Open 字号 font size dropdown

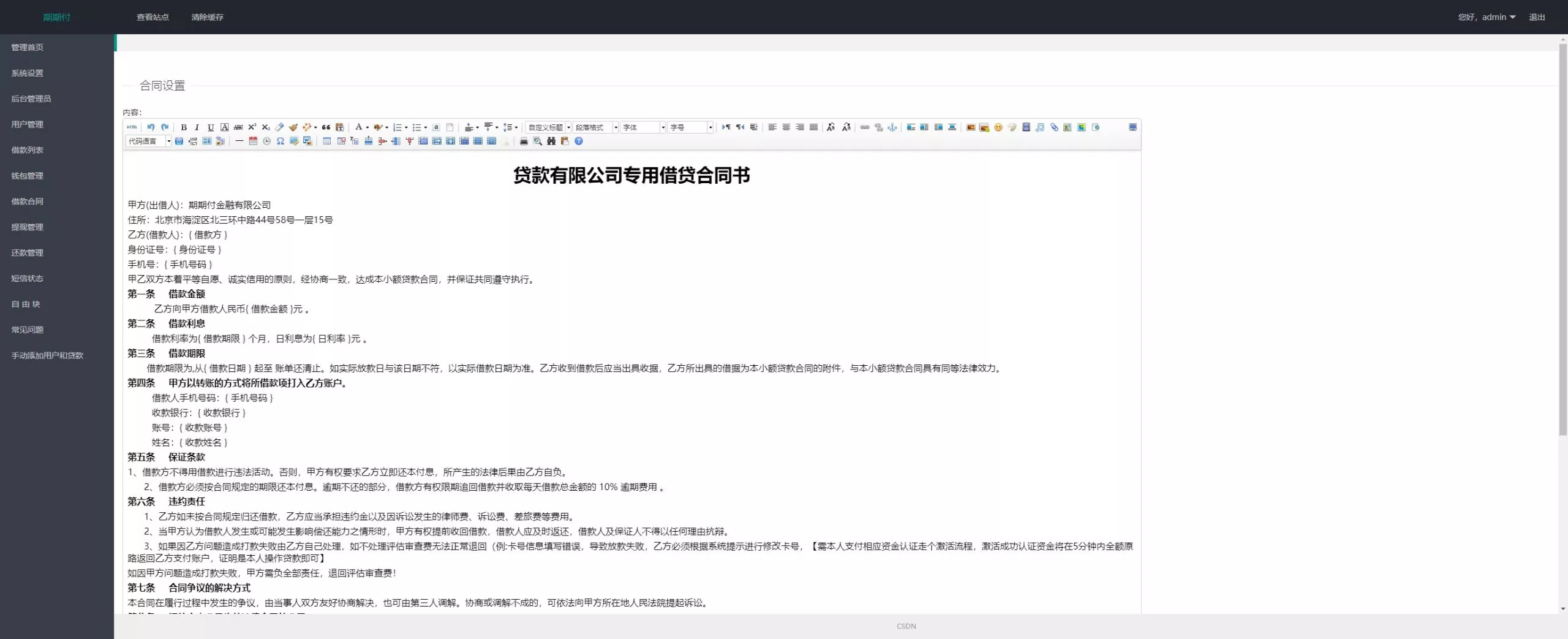point(690,127)
